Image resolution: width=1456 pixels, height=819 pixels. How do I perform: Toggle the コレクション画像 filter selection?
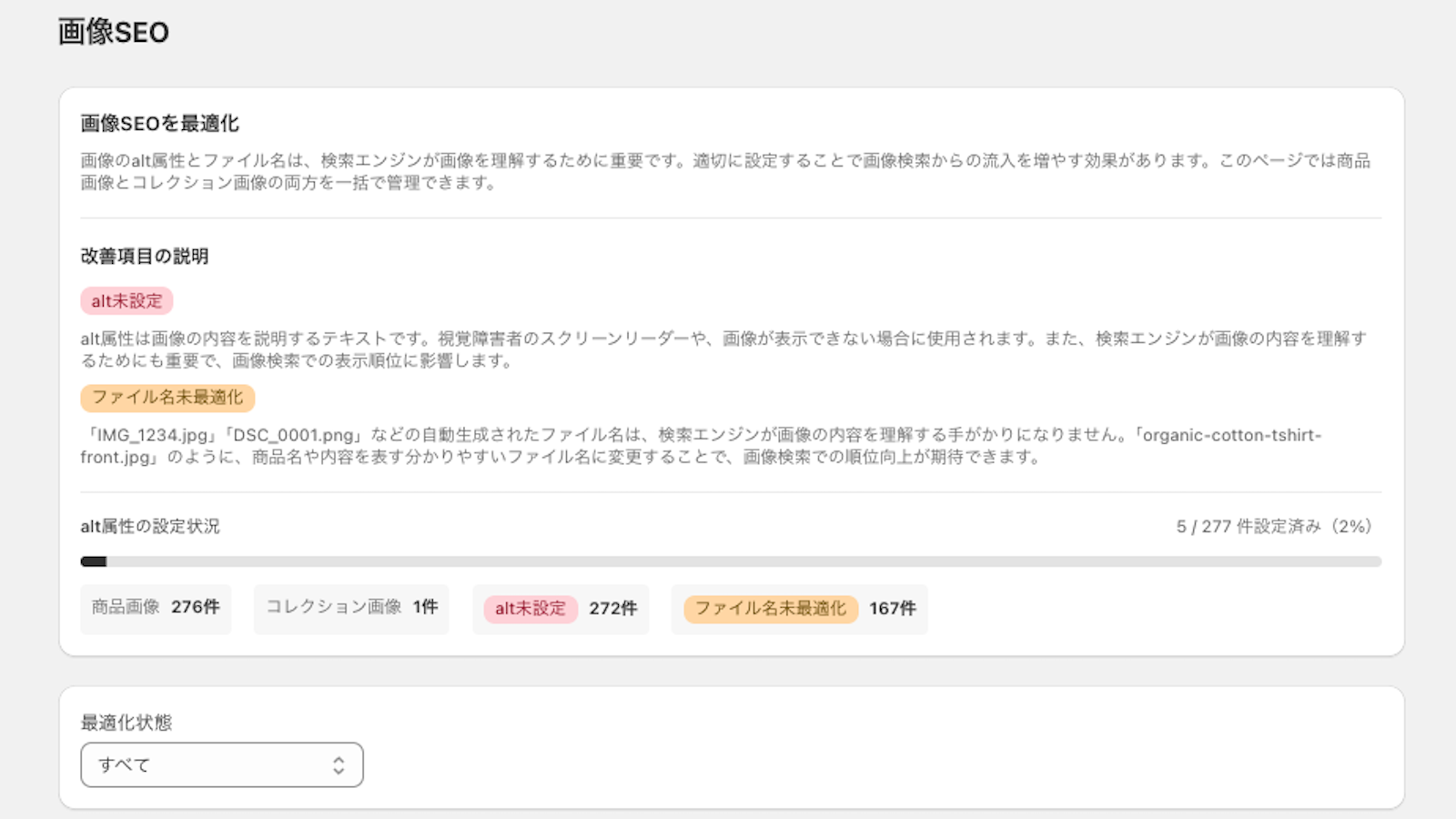click(351, 610)
